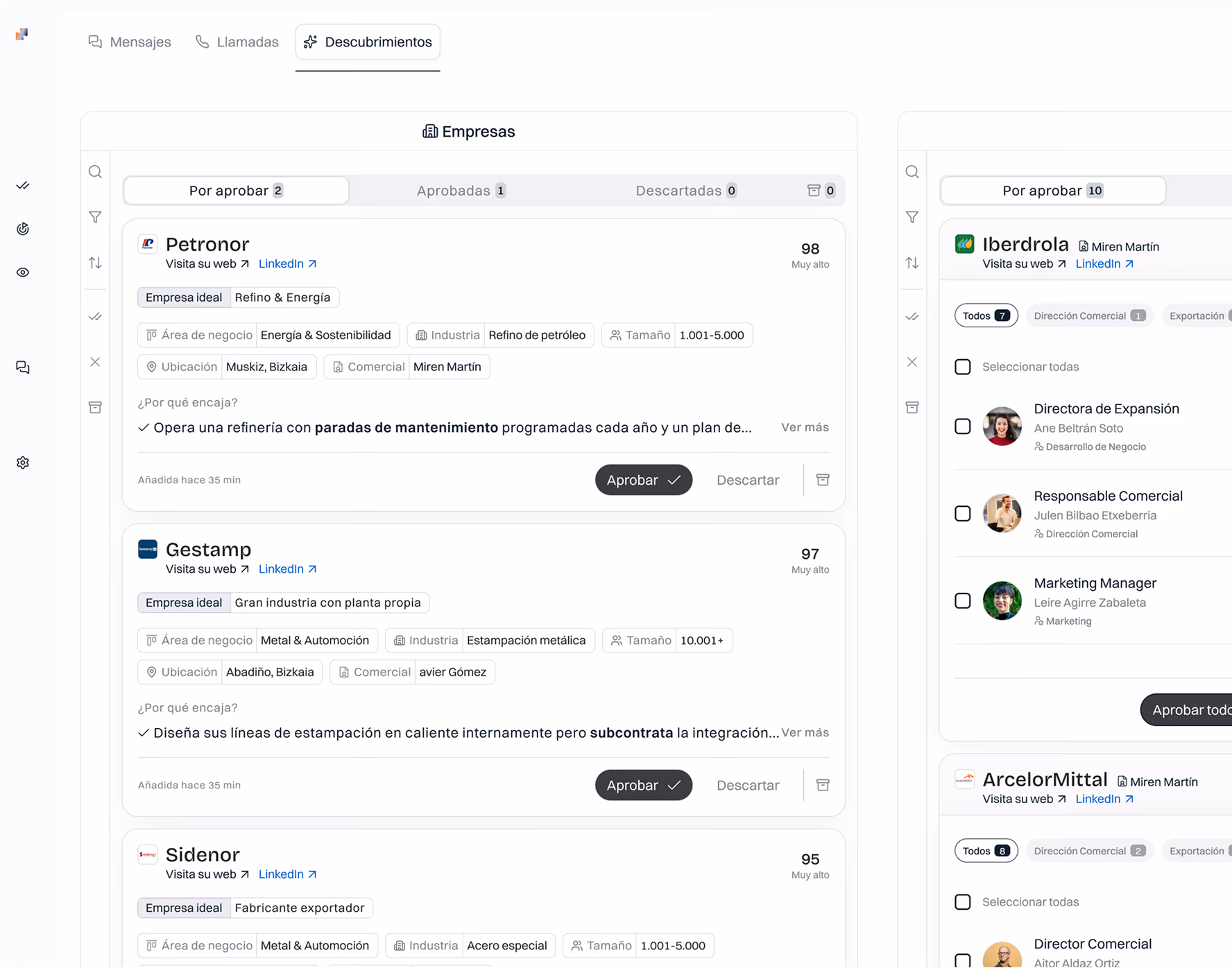1232x968 pixels.
Task: Click the double-check icon in left app sidebar
Action: point(23,185)
